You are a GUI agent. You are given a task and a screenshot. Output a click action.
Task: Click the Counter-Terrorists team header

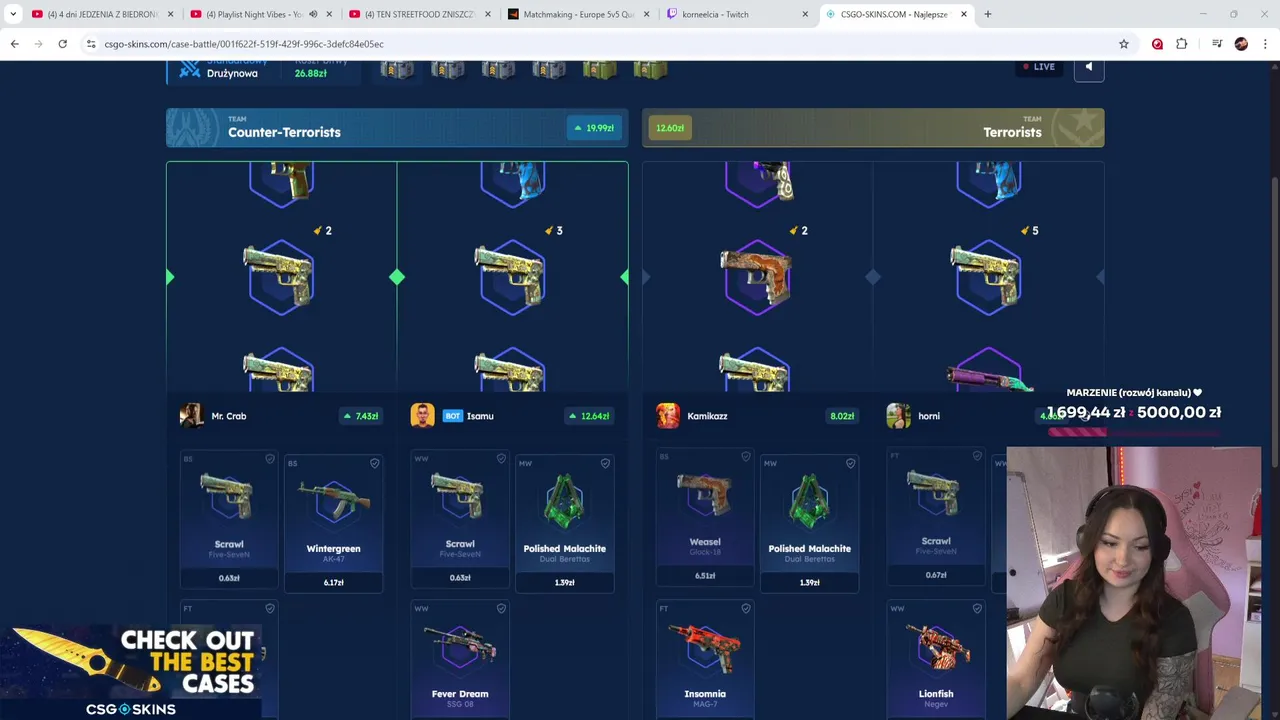pos(397,127)
